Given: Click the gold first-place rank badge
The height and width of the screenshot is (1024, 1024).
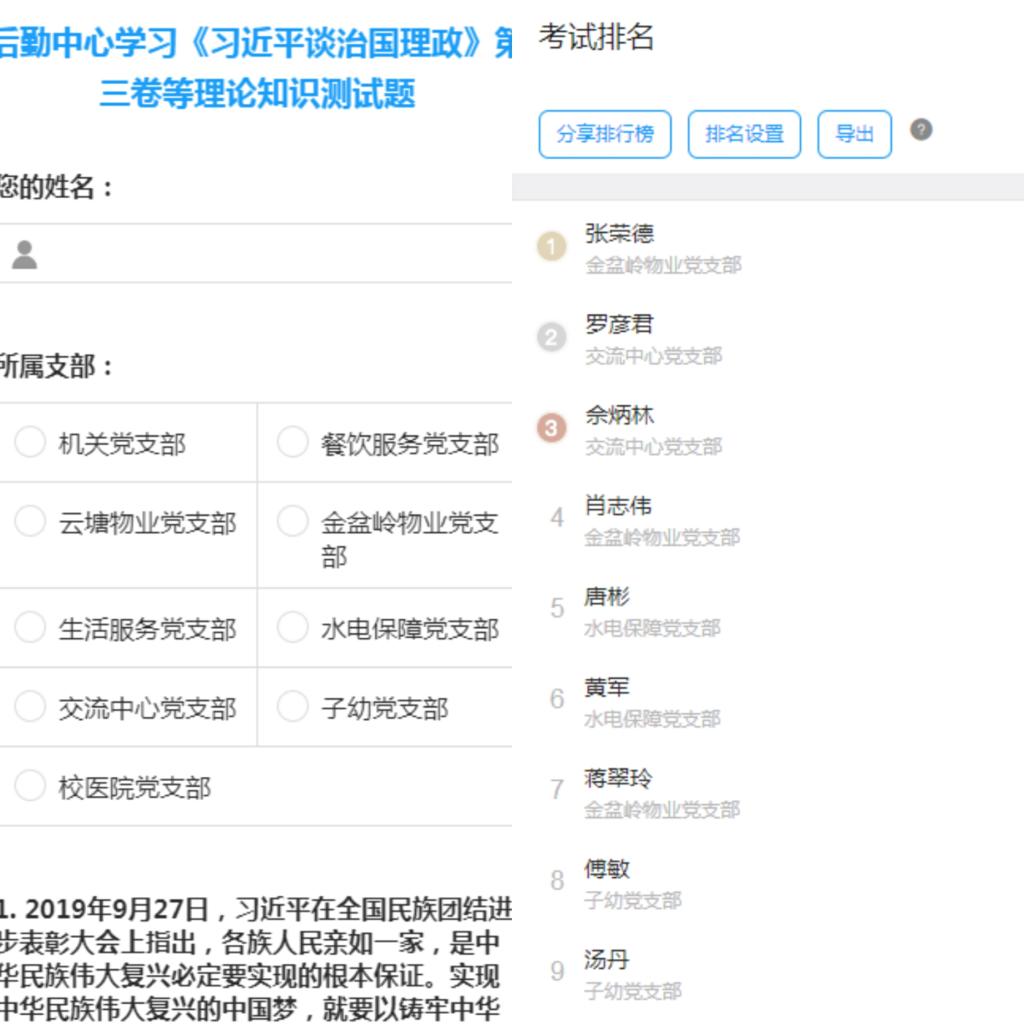Looking at the screenshot, I should pyautogui.click(x=551, y=246).
